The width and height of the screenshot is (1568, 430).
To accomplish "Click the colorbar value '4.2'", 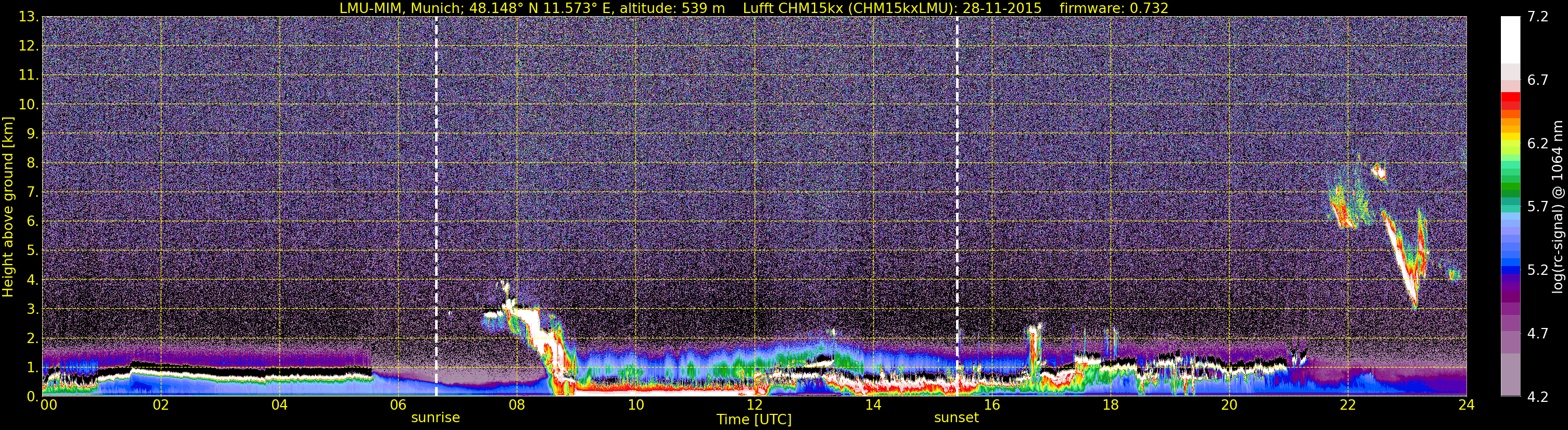I will click(x=1538, y=397).
